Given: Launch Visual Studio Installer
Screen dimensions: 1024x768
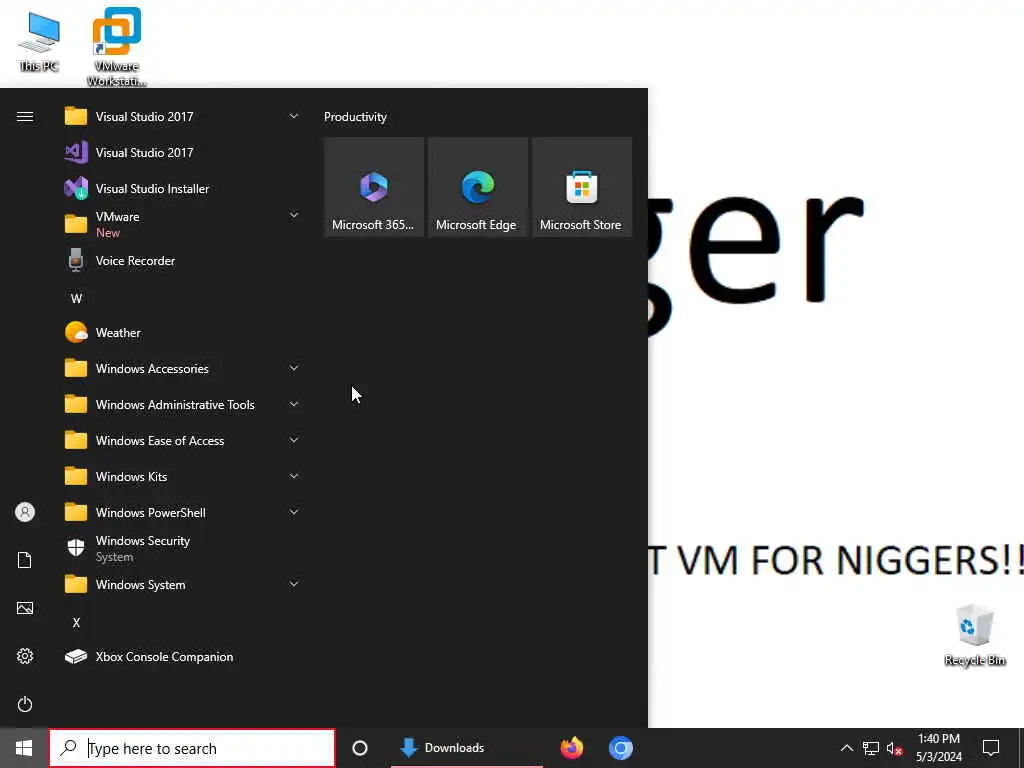Looking at the screenshot, I should 181,189.
